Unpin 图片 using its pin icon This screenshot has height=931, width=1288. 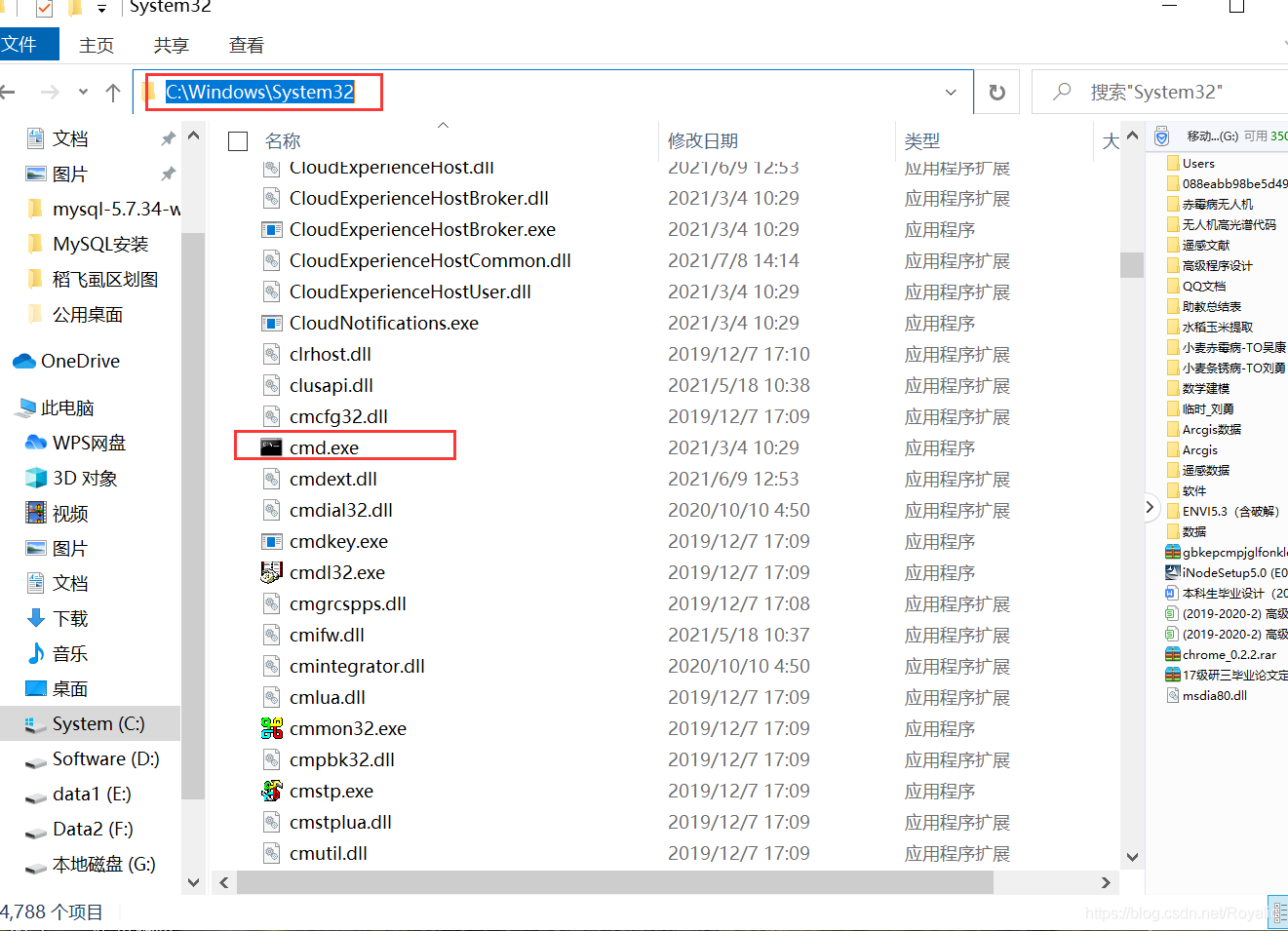(x=170, y=173)
